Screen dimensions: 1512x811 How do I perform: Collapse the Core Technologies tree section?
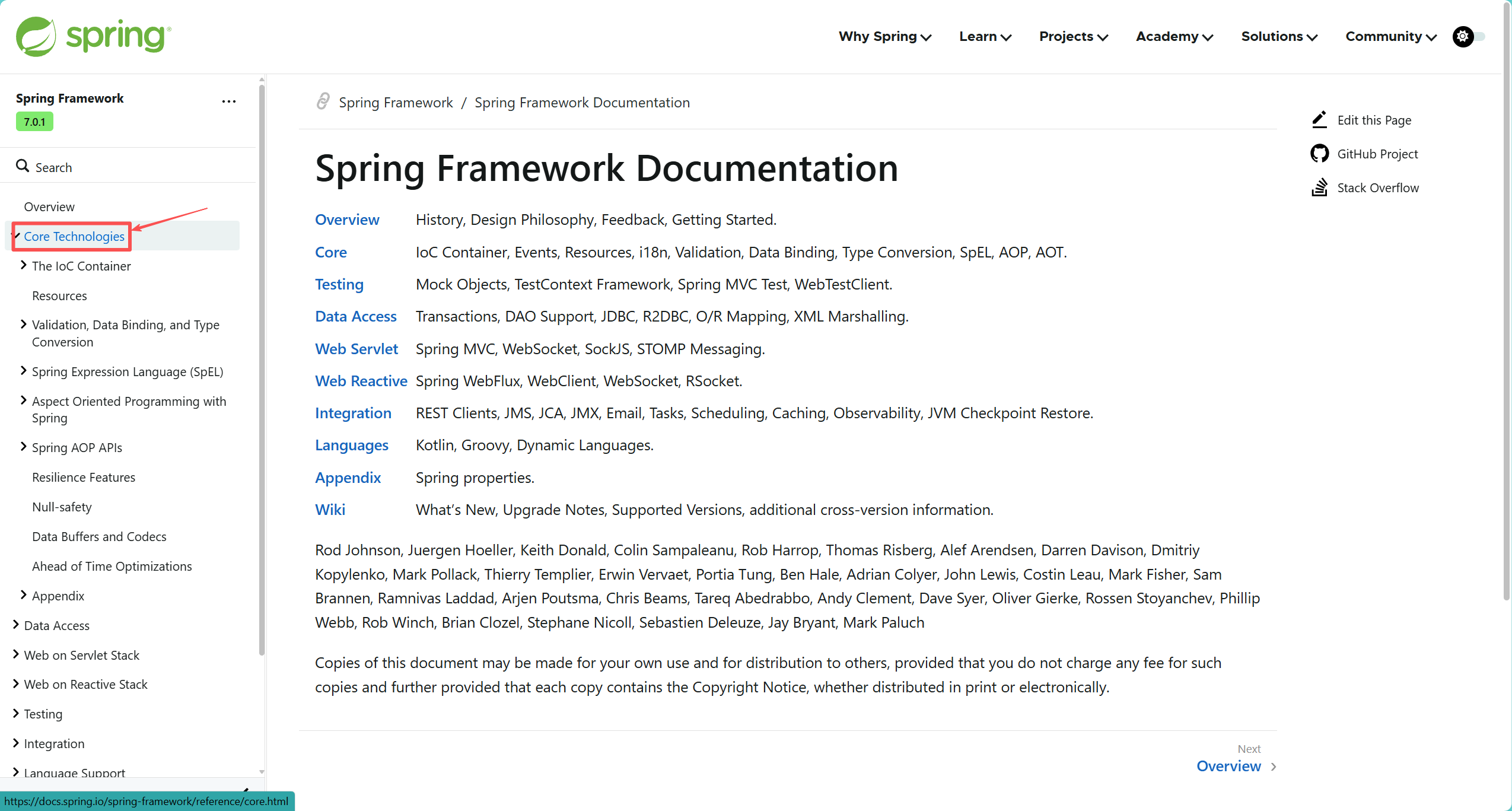click(x=16, y=236)
